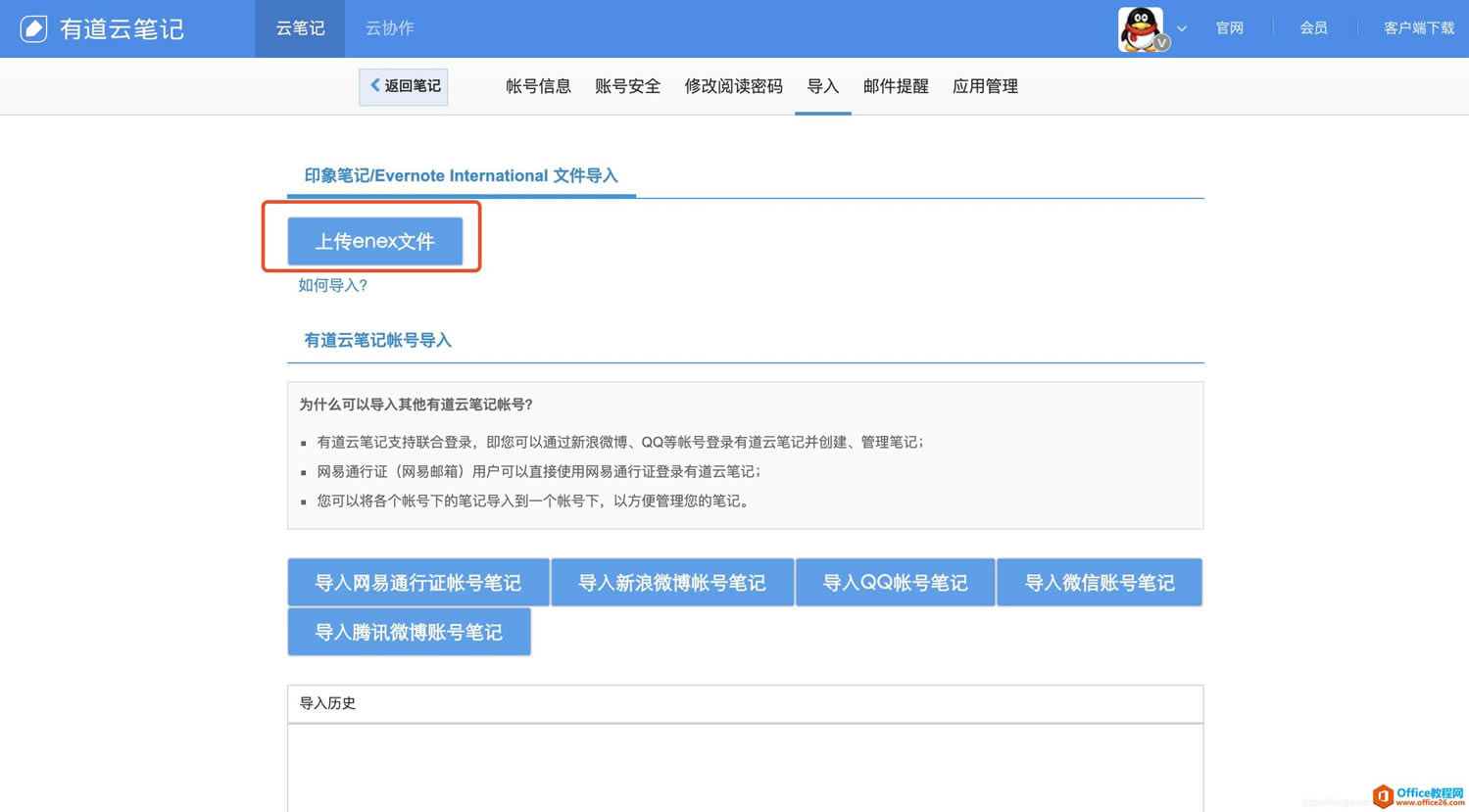Select the 修改阅读密码 settings tab
This screenshot has height=812, width=1469.
(x=733, y=86)
